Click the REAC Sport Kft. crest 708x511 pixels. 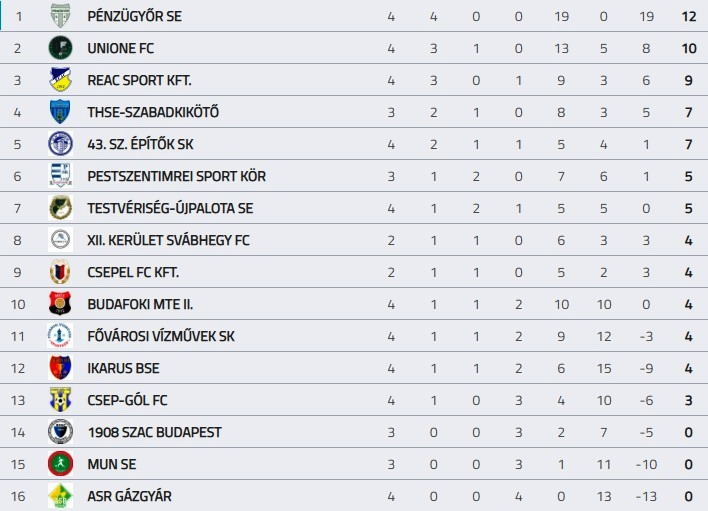61,80
